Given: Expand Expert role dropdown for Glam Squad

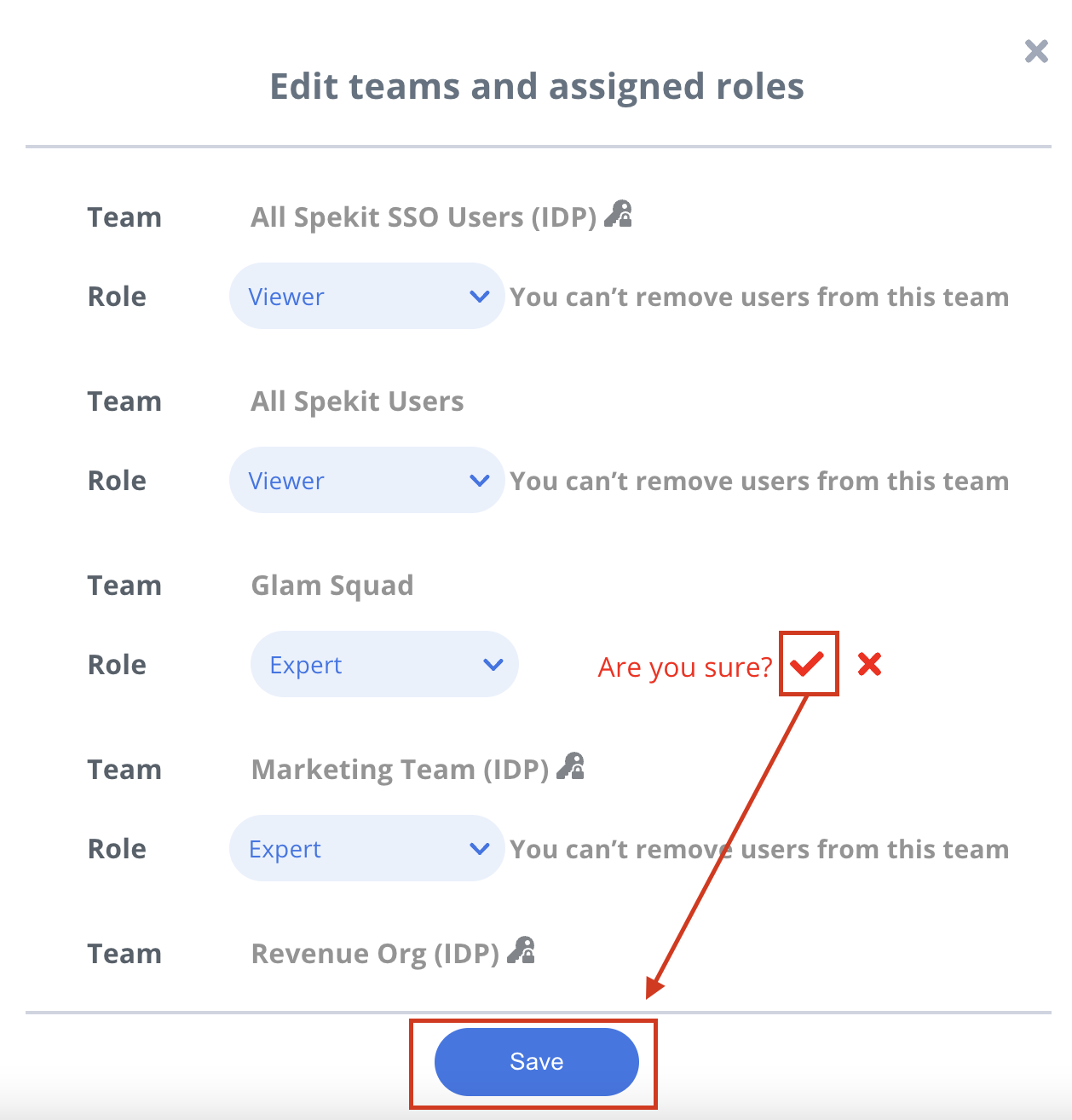Looking at the screenshot, I should click(384, 664).
